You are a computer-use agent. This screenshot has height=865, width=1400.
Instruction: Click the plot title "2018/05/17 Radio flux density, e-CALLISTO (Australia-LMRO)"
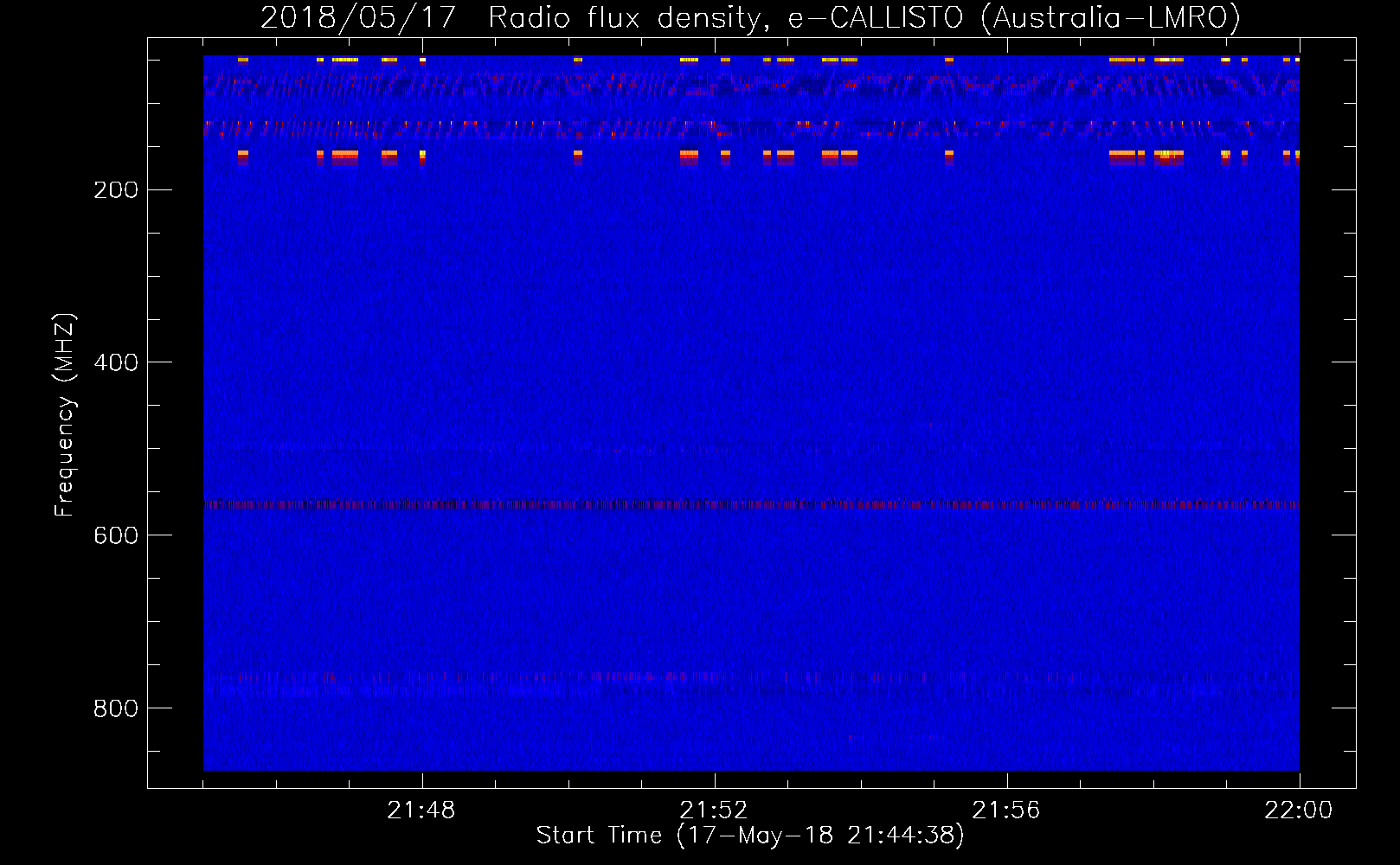pyautogui.click(x=750, y=17)
